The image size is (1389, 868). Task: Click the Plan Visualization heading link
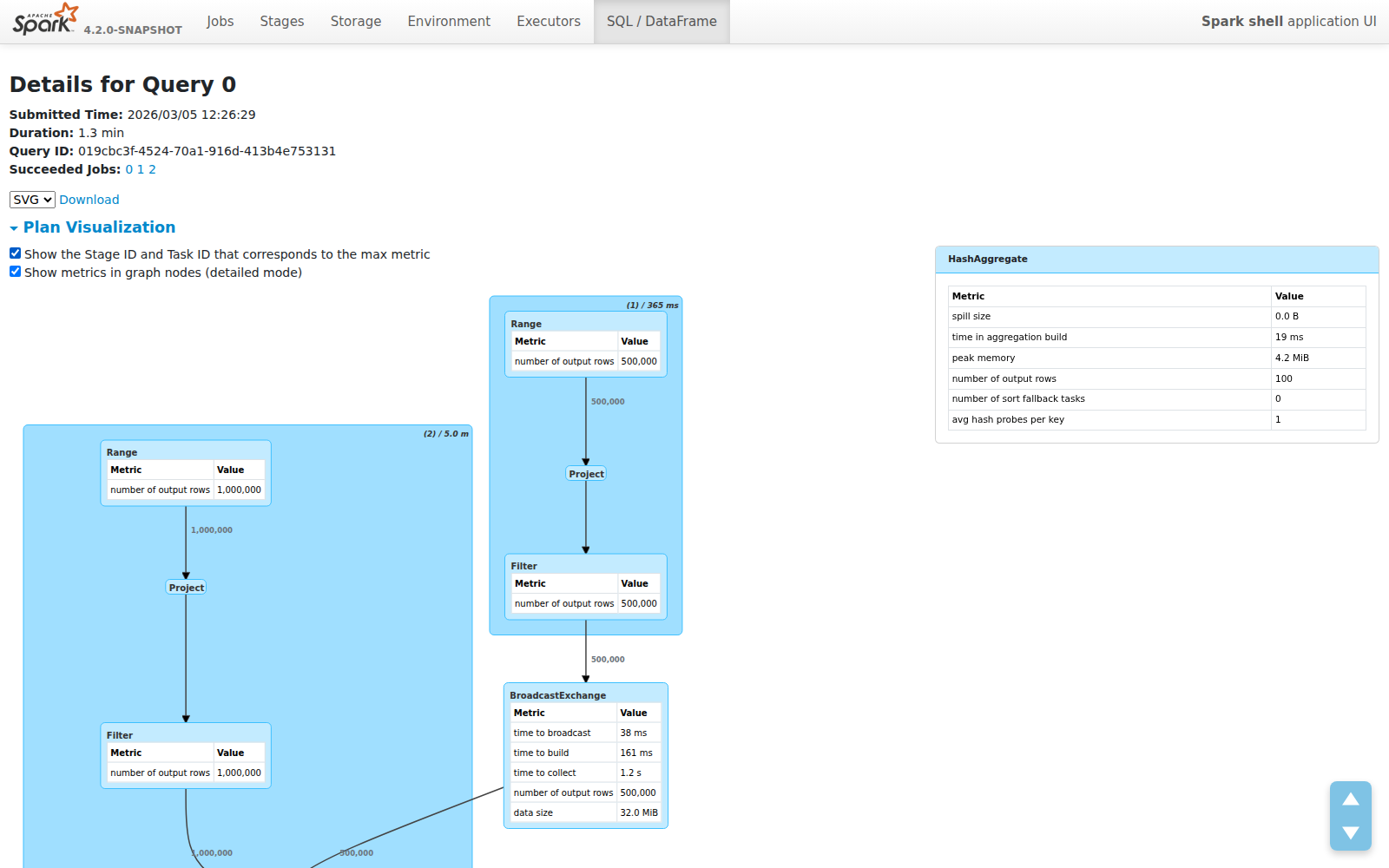click(x=99, y=227)
